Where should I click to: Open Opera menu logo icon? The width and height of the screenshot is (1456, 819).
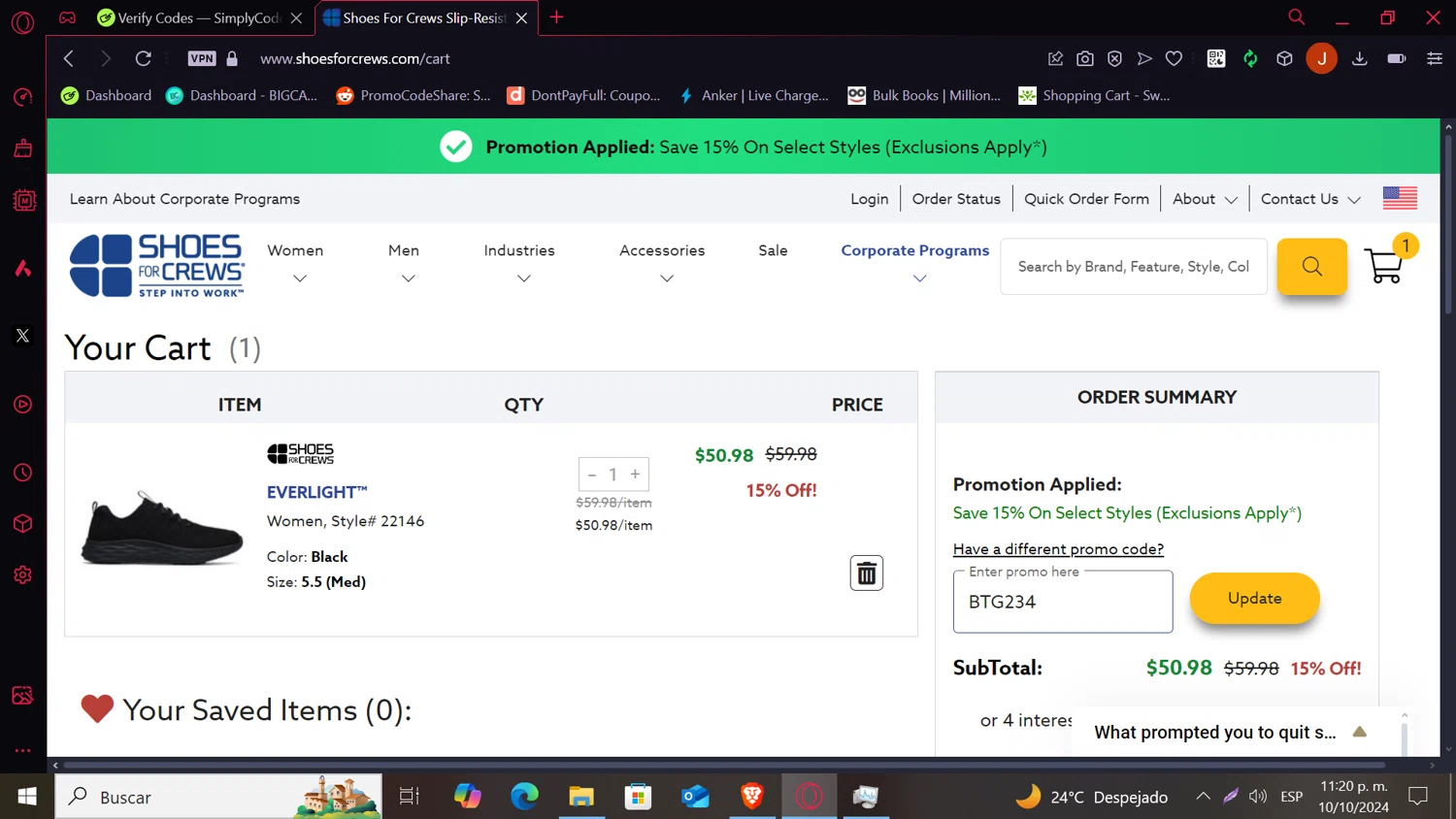pos(23,21)
